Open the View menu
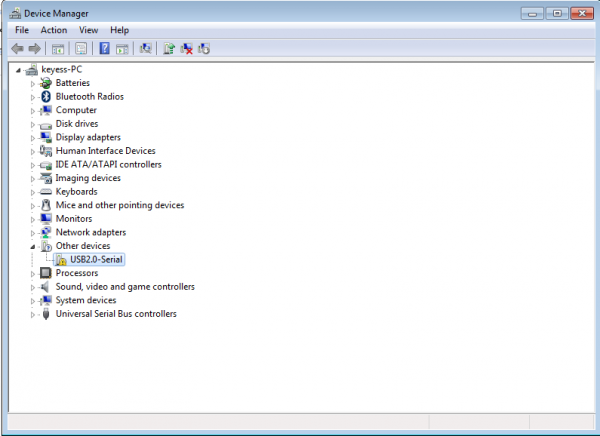The height and width of the screenshot is (436, 600). [x=88, y=30]
